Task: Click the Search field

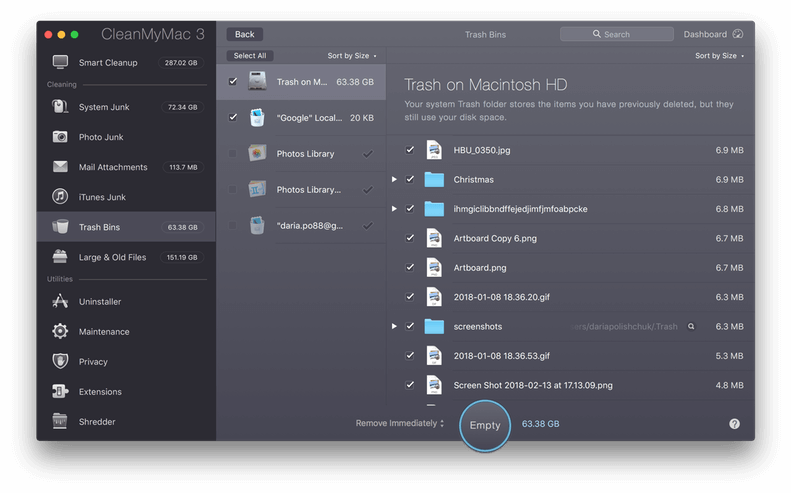Action: point(616,34)
